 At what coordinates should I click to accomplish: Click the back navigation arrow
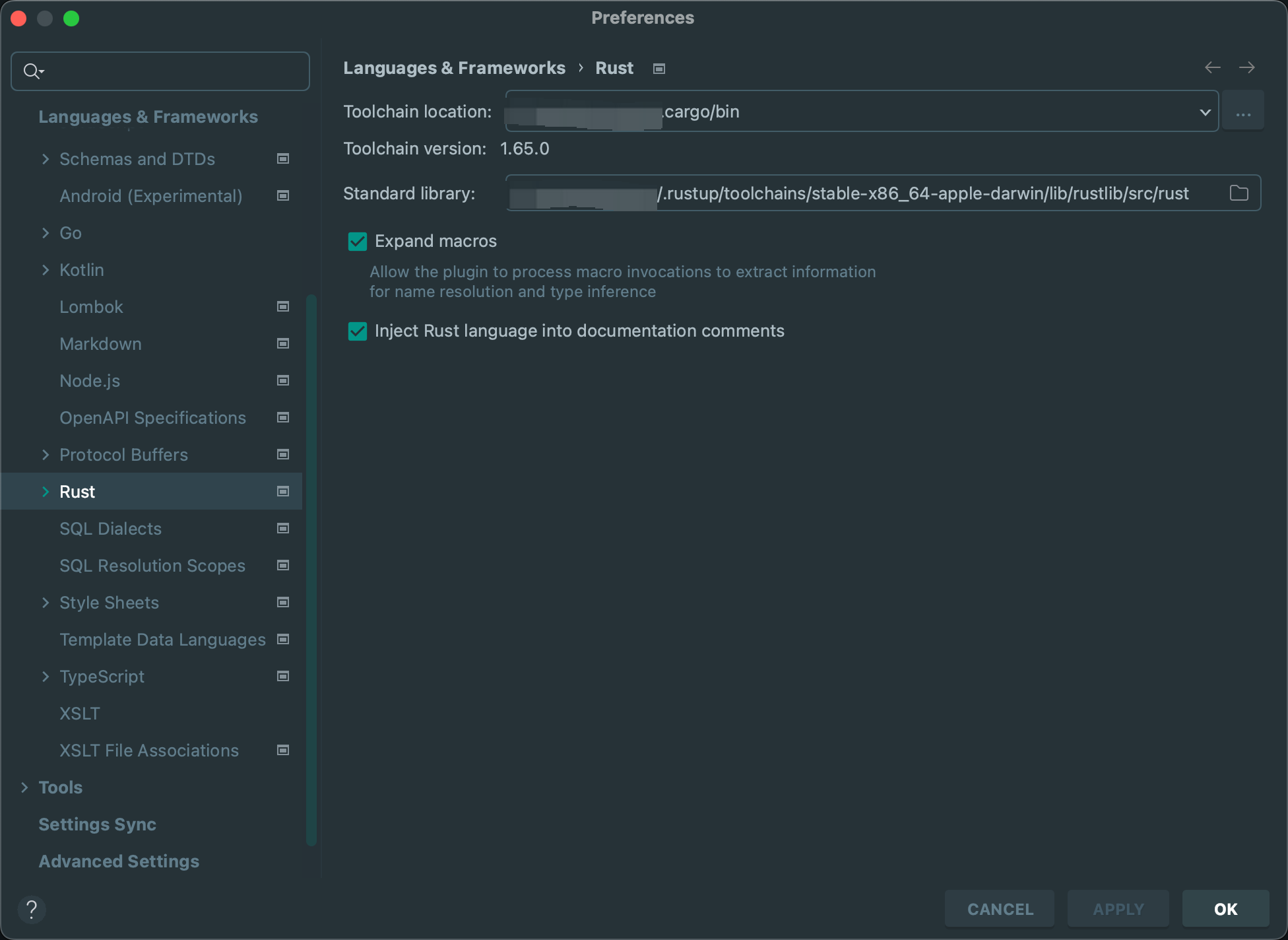1211,67
